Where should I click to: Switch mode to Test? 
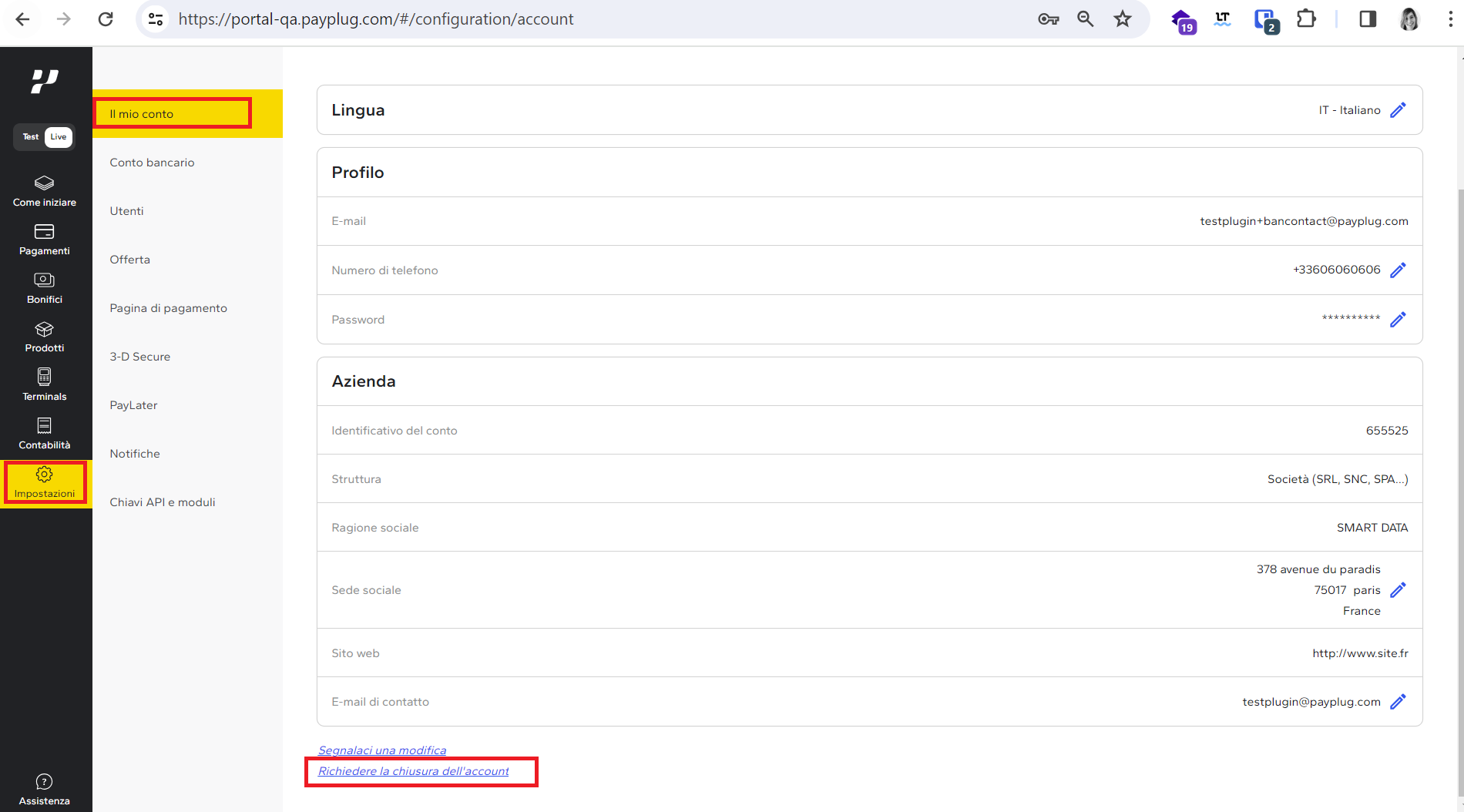(31, 137)
